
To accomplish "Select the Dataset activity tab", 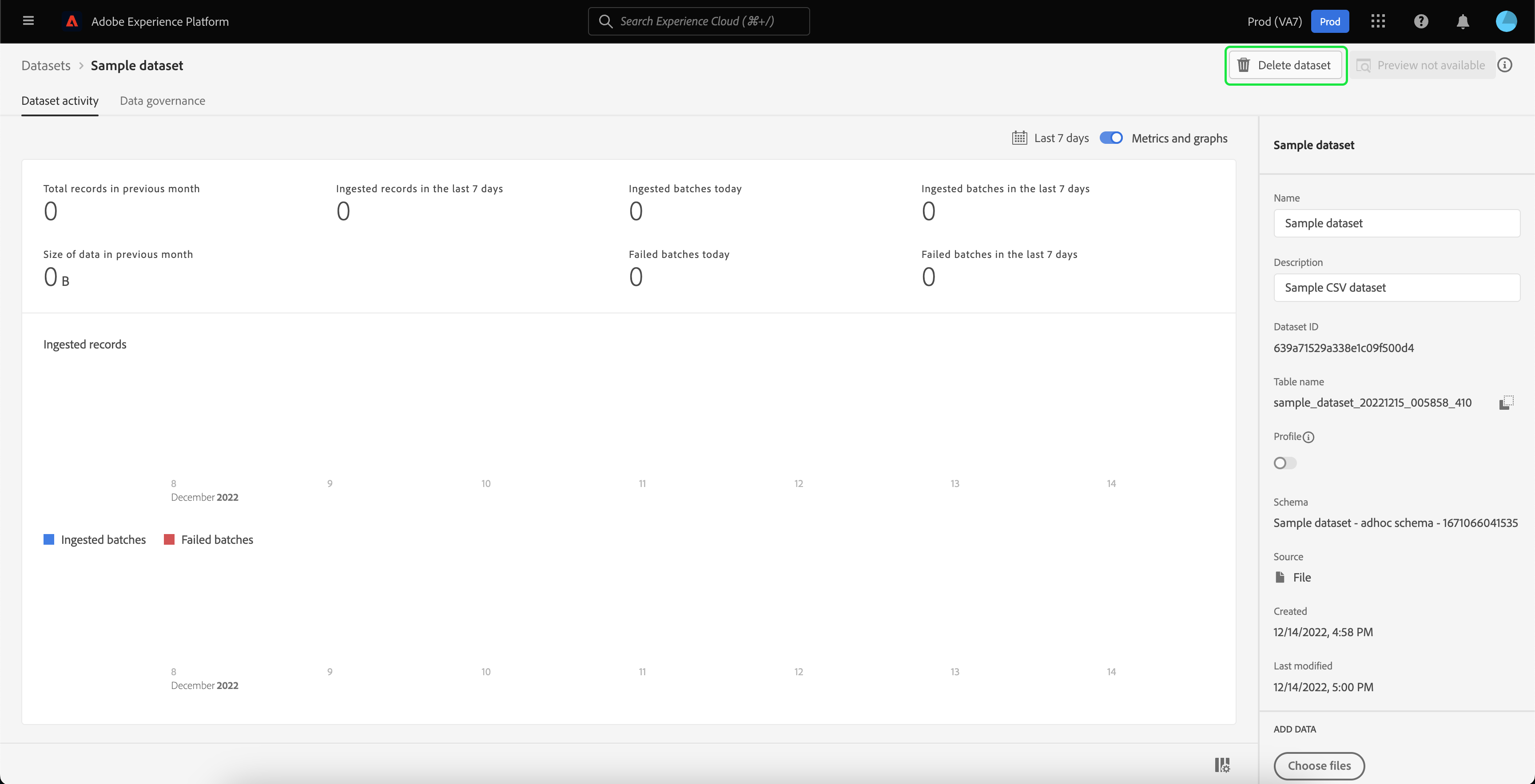I will (60, 101).
